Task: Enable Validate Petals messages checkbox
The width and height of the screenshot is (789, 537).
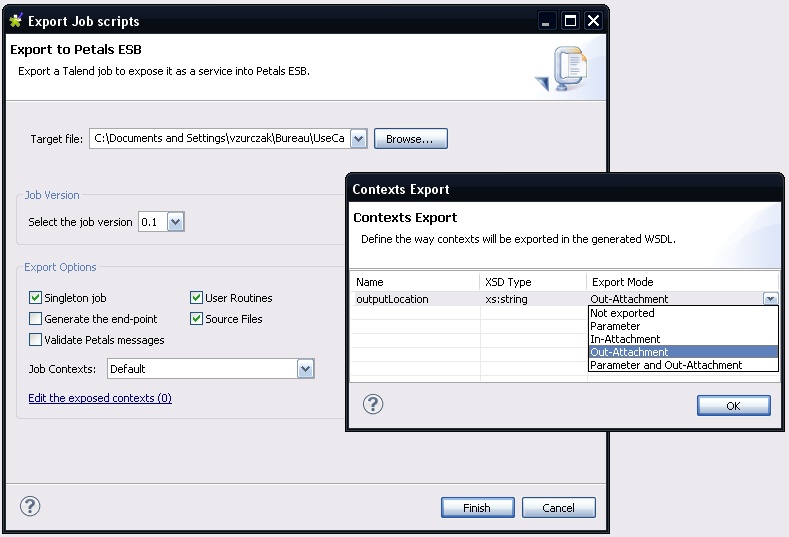Action: (36, 340)
